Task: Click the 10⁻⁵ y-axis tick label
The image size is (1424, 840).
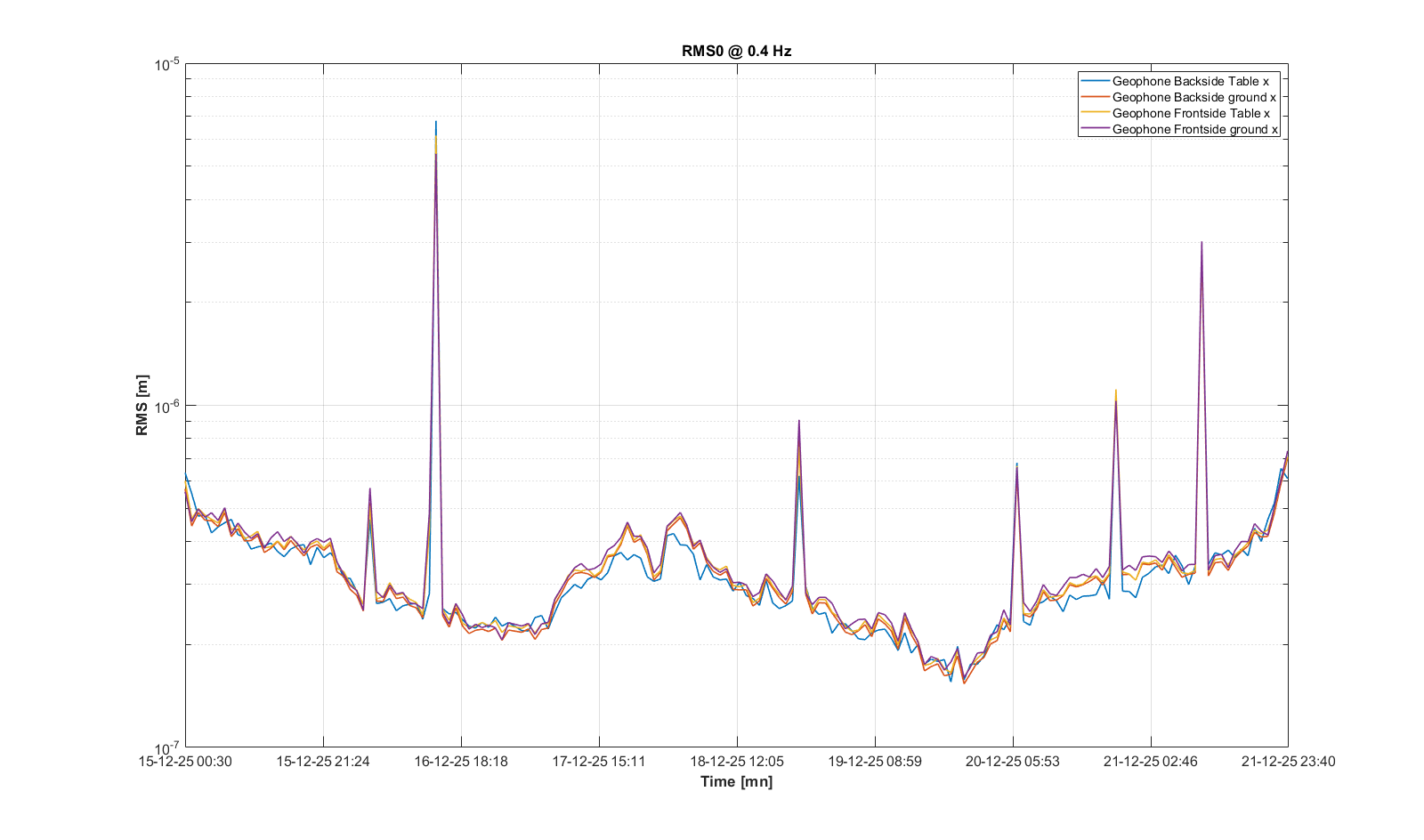Action: (167, 64)
